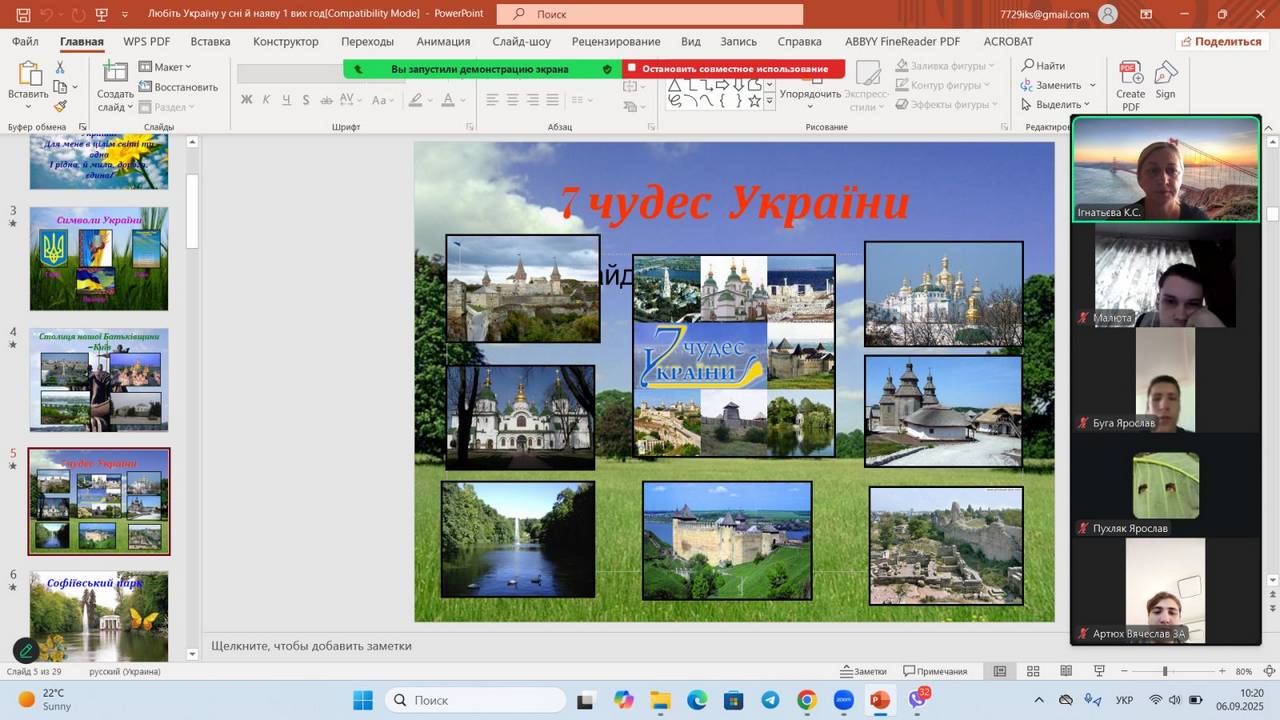Switch to the Анимация tab
This screenshot has width=1280, height=720.
pyautogui.click(x=443, y=41)
